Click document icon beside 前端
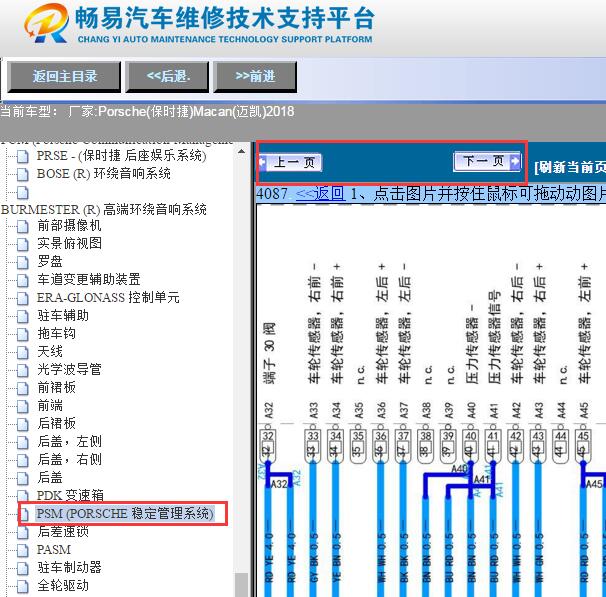The image size is (606, 597). pos(23,407)
